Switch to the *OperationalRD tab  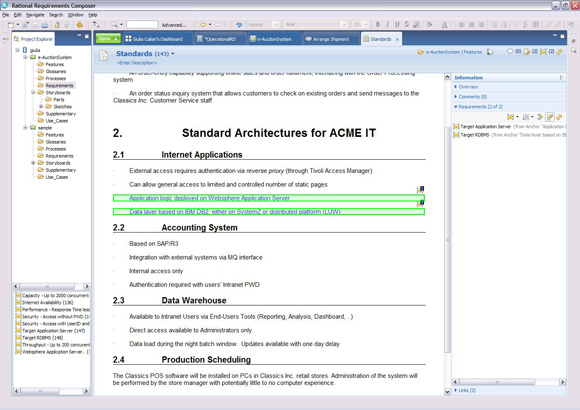click(x=219, y=39)
